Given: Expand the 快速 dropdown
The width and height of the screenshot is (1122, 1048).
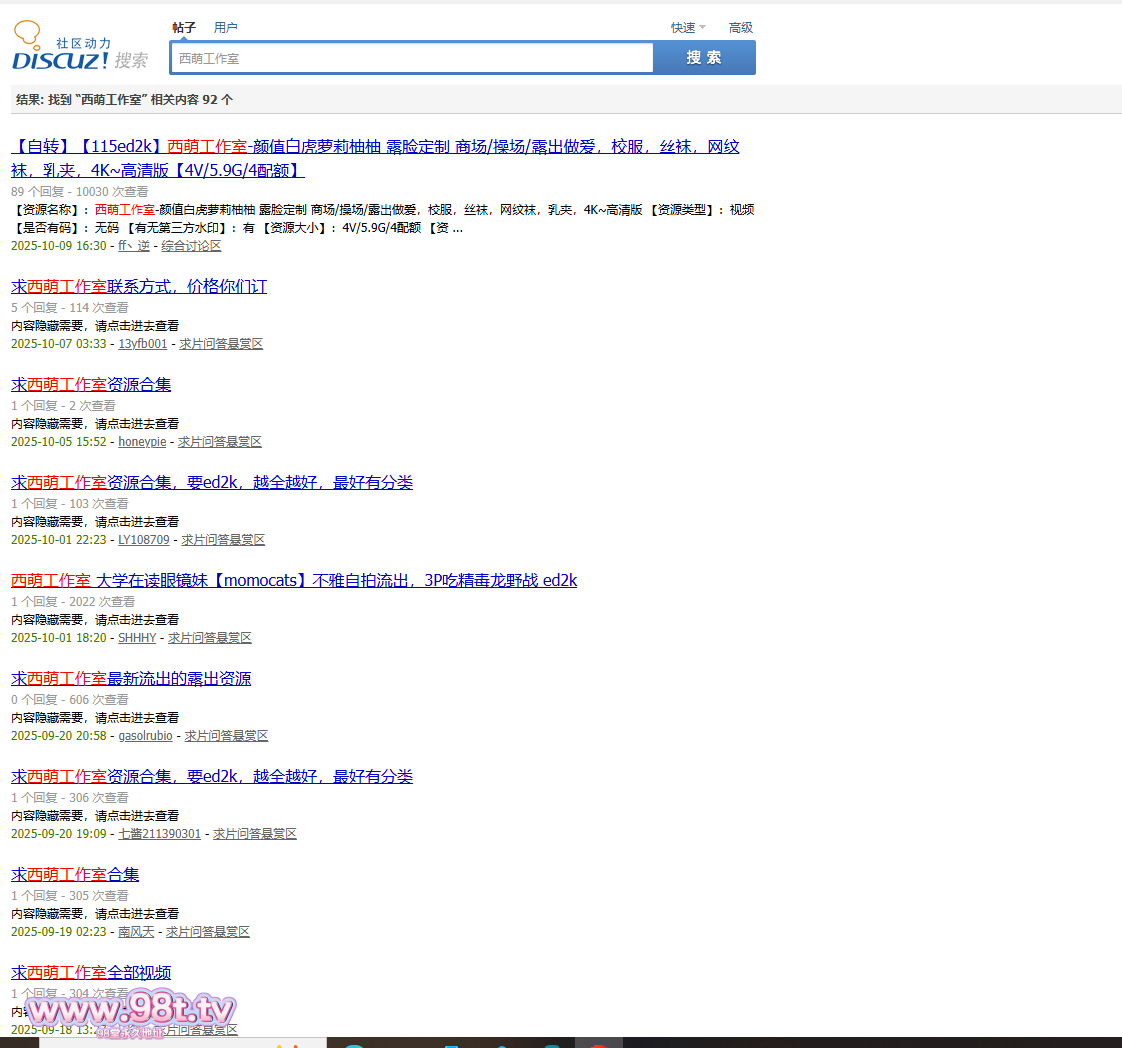Looking at the screenshot, I should coord(687,28).
